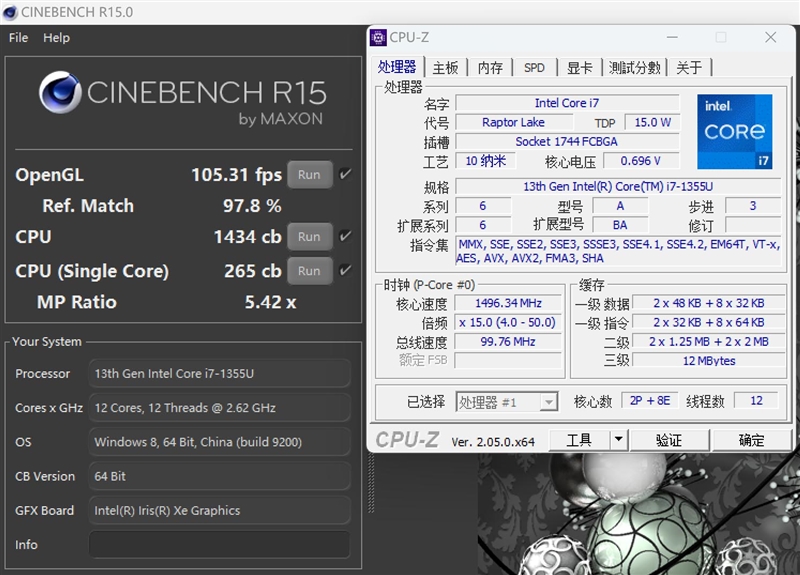Click the 1496.34 MHz core speed value

[508, 303]
